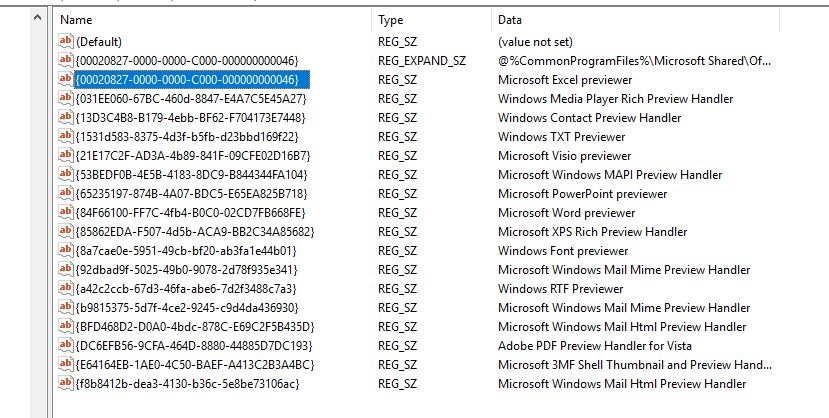
Task: Click the string icon beside (Default) value
Action: point(67,41)
